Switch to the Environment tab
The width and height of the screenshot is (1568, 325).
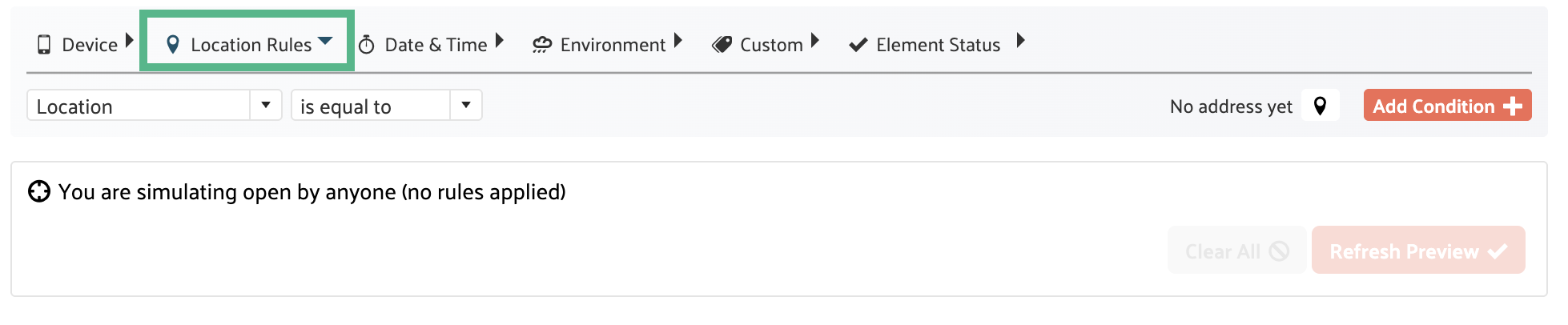click(613, 45)
